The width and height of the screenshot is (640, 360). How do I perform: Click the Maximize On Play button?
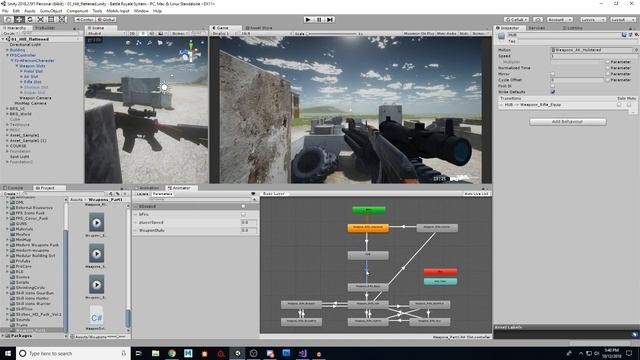(419, 33)
